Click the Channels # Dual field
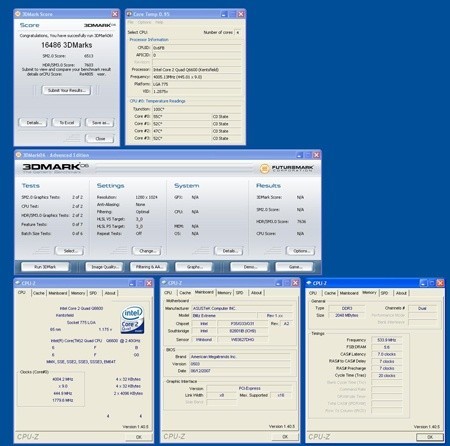 tap(422, 308)
